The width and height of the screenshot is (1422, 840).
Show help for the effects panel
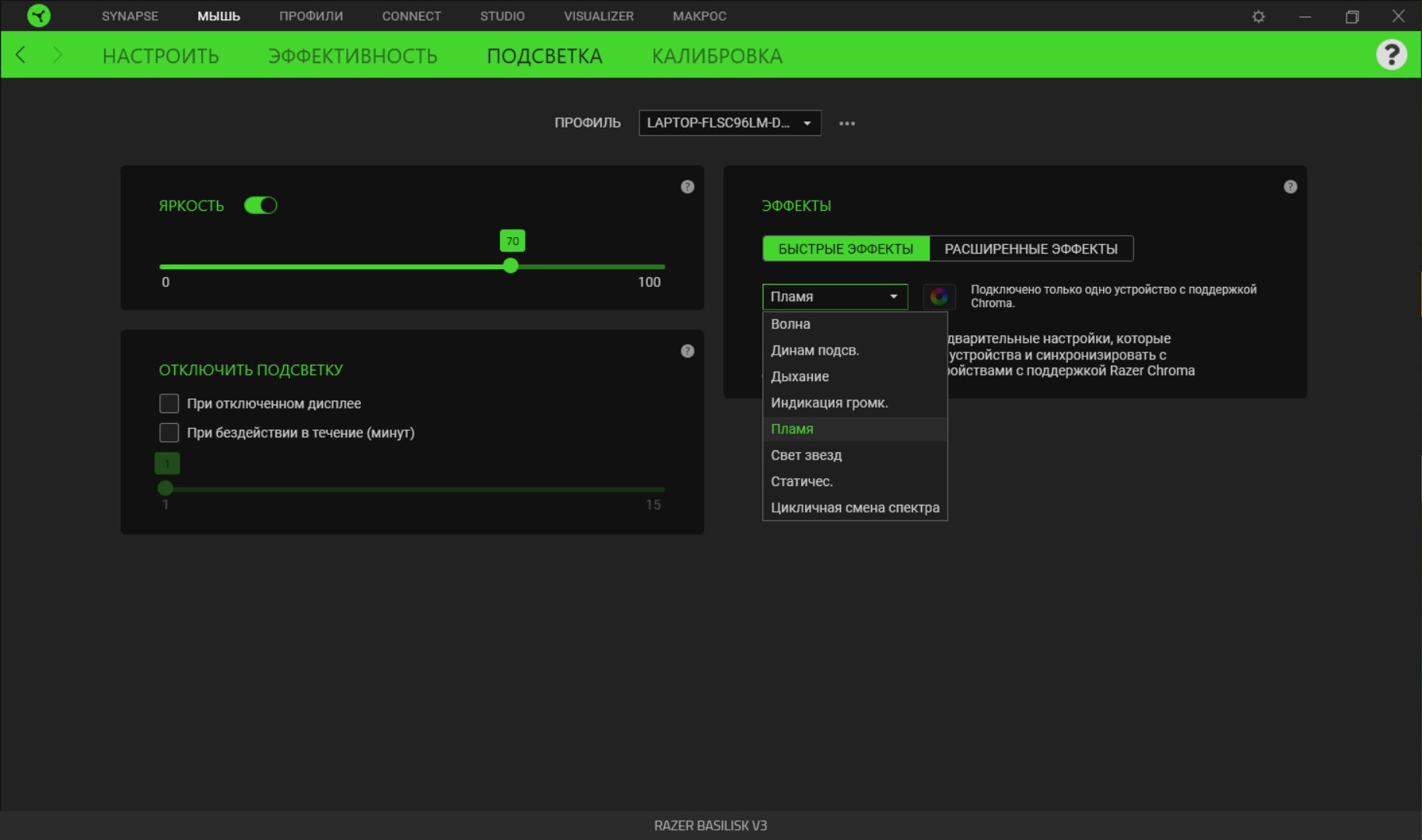tap(1290, 187)
